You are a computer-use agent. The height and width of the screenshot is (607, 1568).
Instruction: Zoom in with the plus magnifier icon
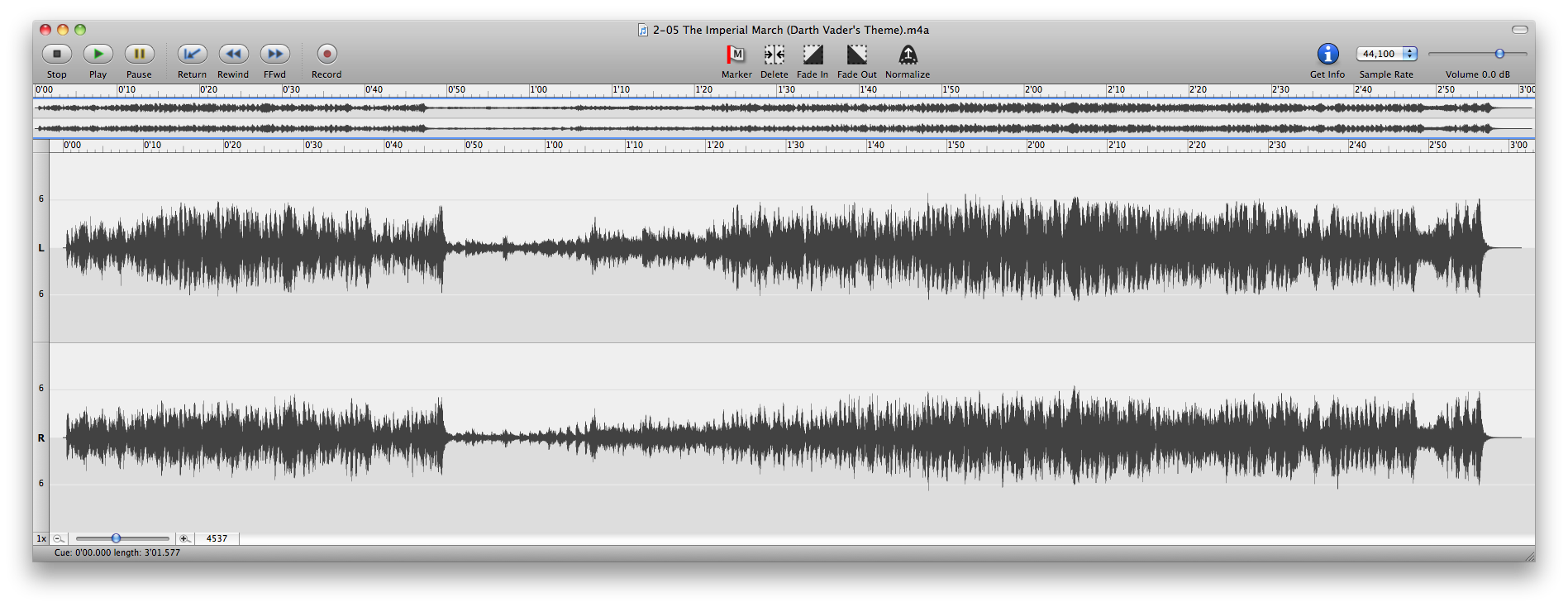click(184, 538)
